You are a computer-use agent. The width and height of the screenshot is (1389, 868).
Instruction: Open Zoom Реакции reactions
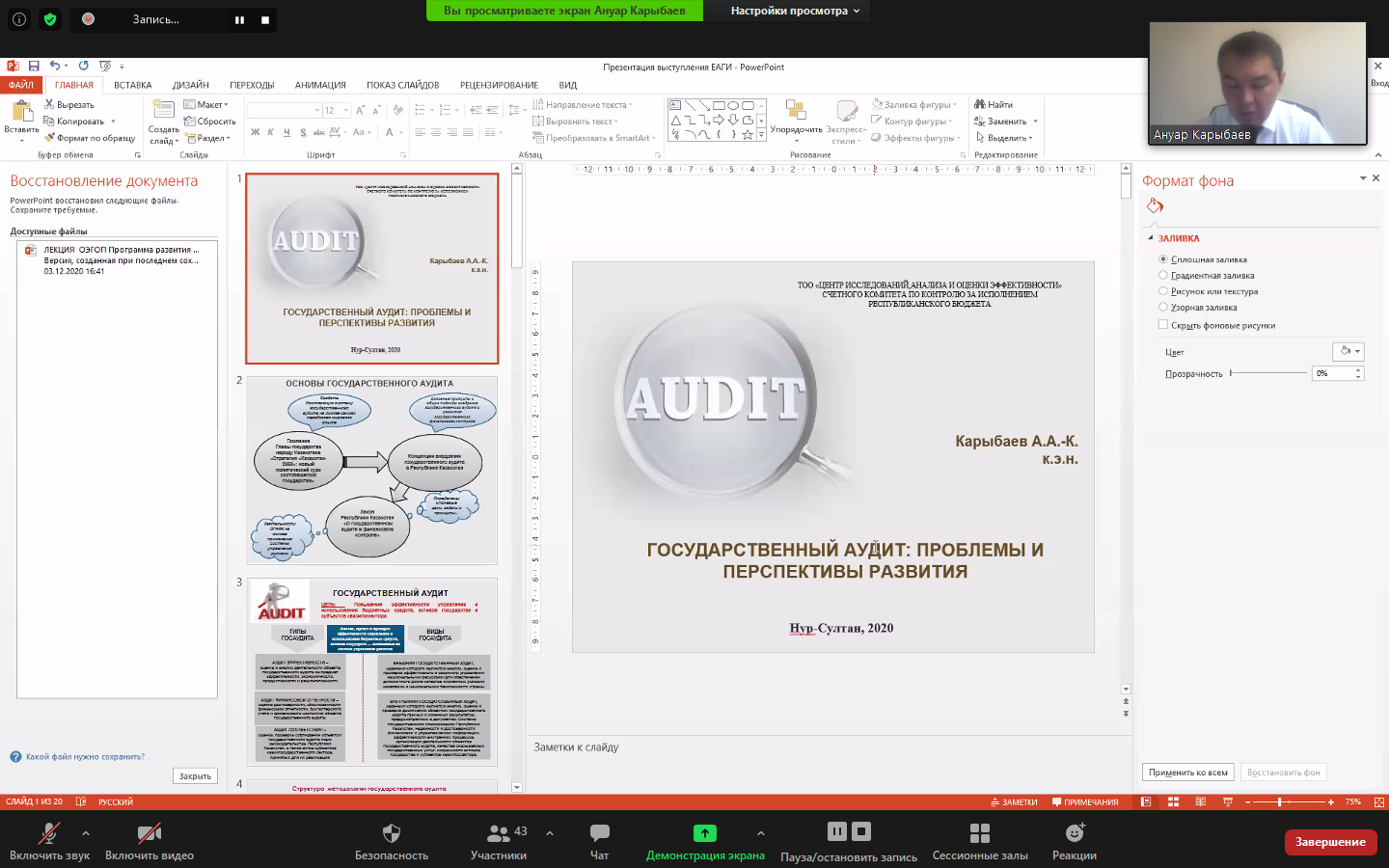pyautogui.click(x=1075, y=841)
